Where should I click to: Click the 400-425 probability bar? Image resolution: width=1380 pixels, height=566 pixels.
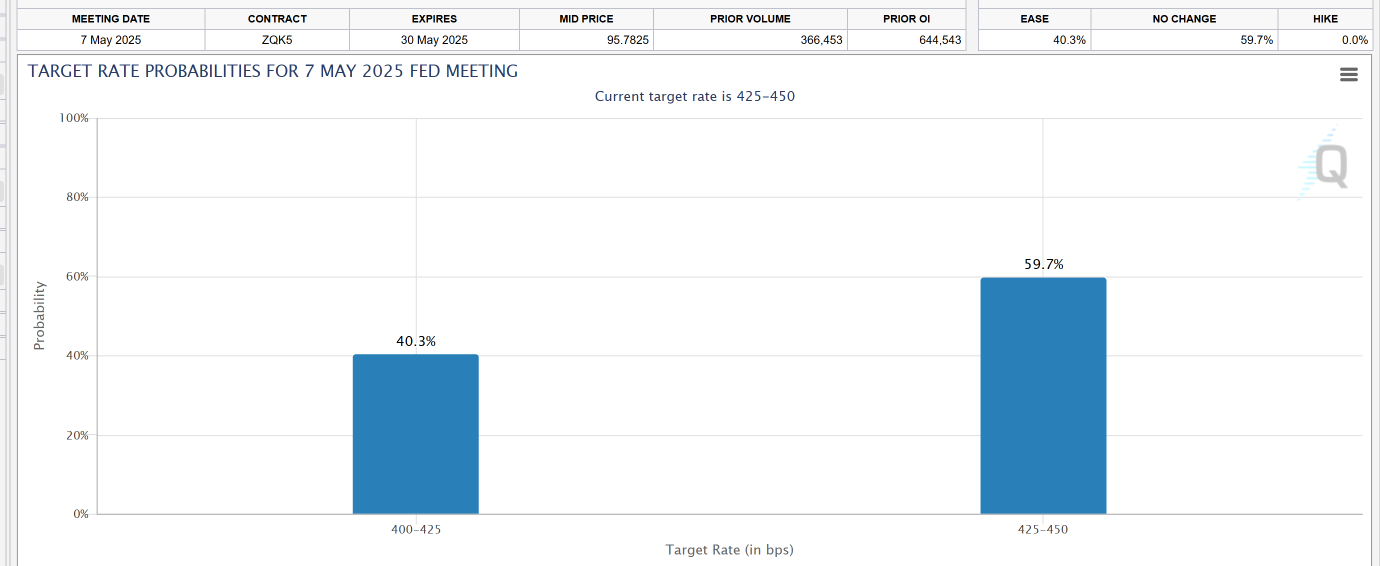point(416,434)
